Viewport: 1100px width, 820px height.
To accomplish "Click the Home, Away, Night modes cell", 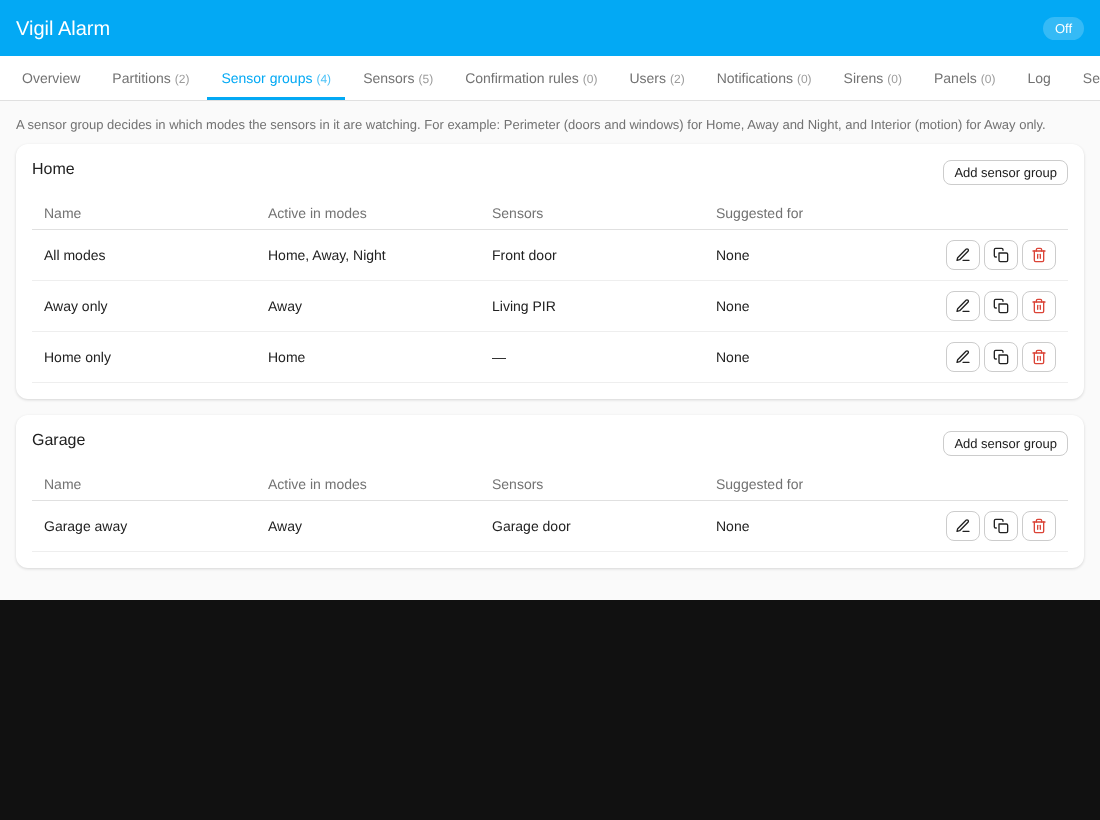I will pos(327,255).
